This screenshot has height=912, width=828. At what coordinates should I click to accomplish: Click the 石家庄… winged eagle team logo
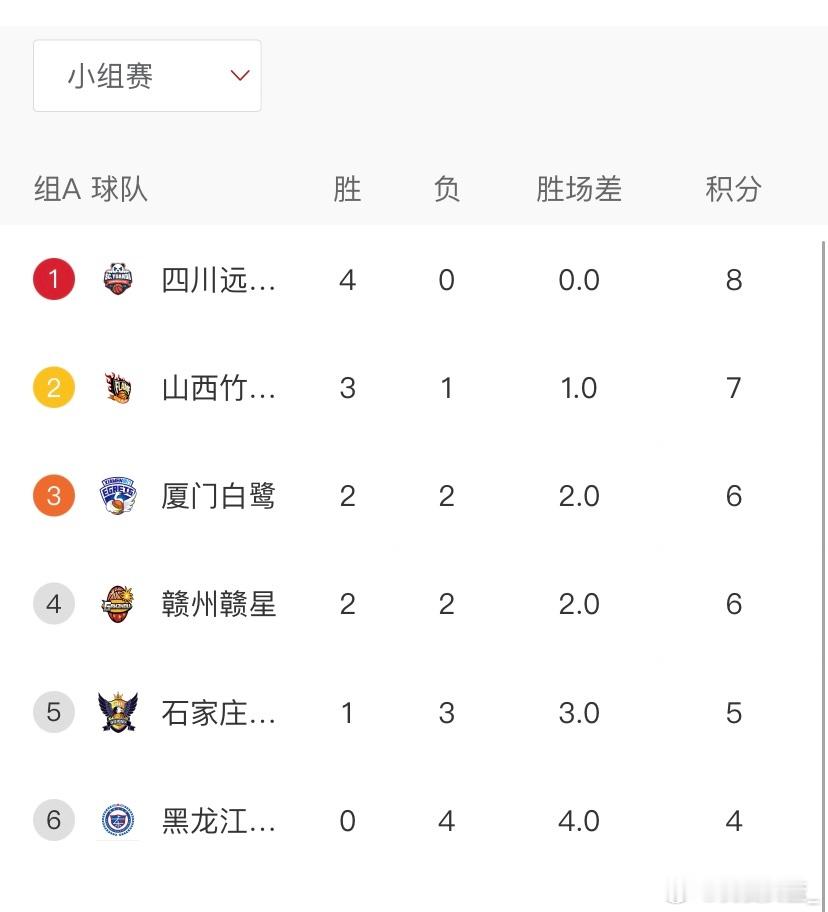tap(118, 712)
